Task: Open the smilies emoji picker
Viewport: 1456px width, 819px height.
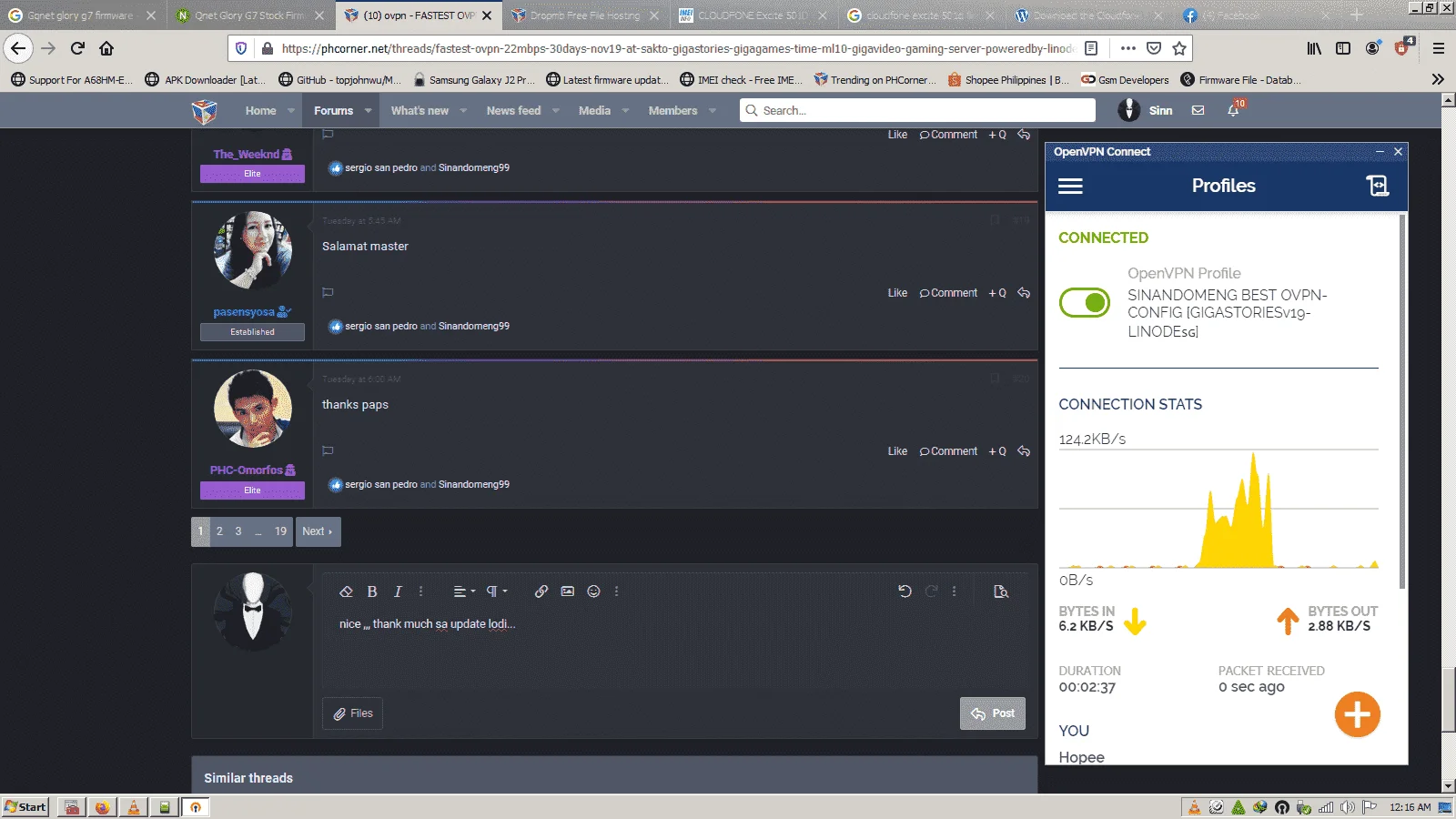Action: click(x=593, y=591)
